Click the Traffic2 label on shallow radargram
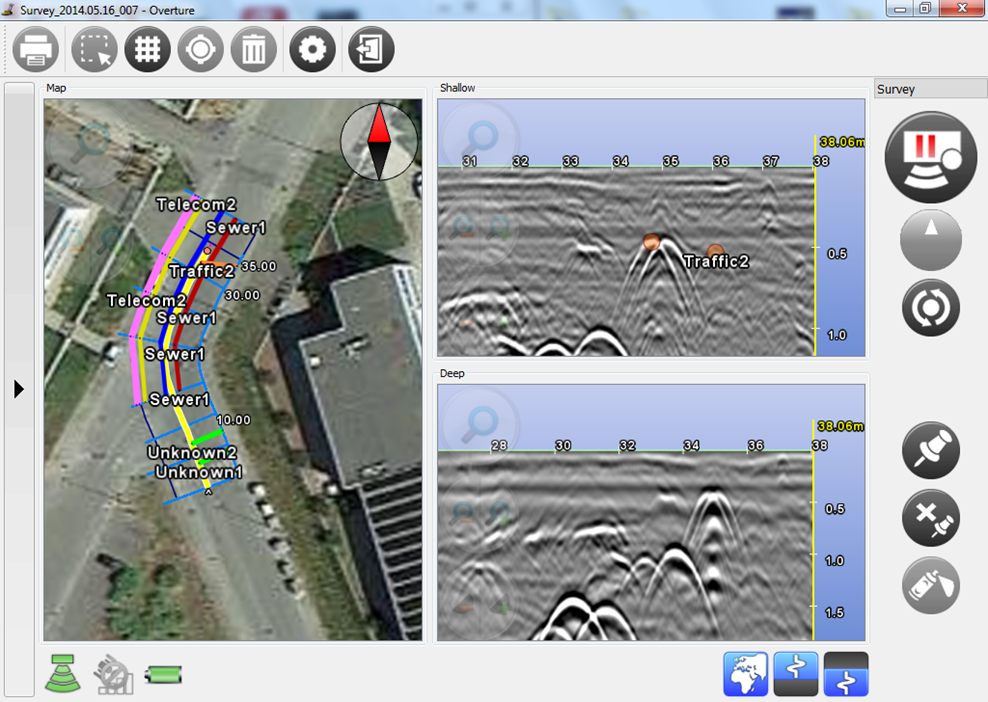This screenshot has width=988, height=702. [x=716, y=262]
